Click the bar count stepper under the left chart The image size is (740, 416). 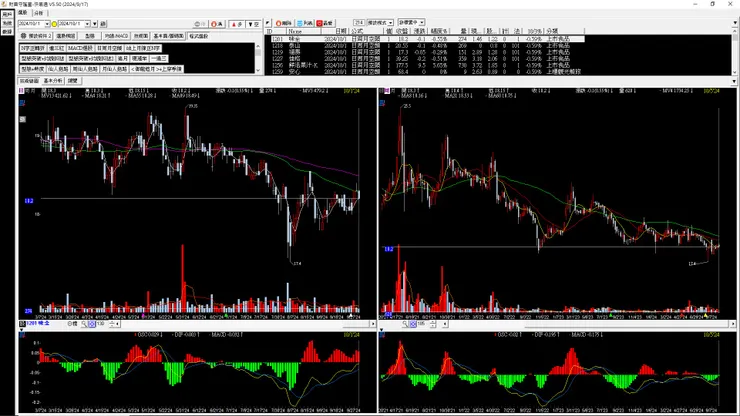click(112, 324)
